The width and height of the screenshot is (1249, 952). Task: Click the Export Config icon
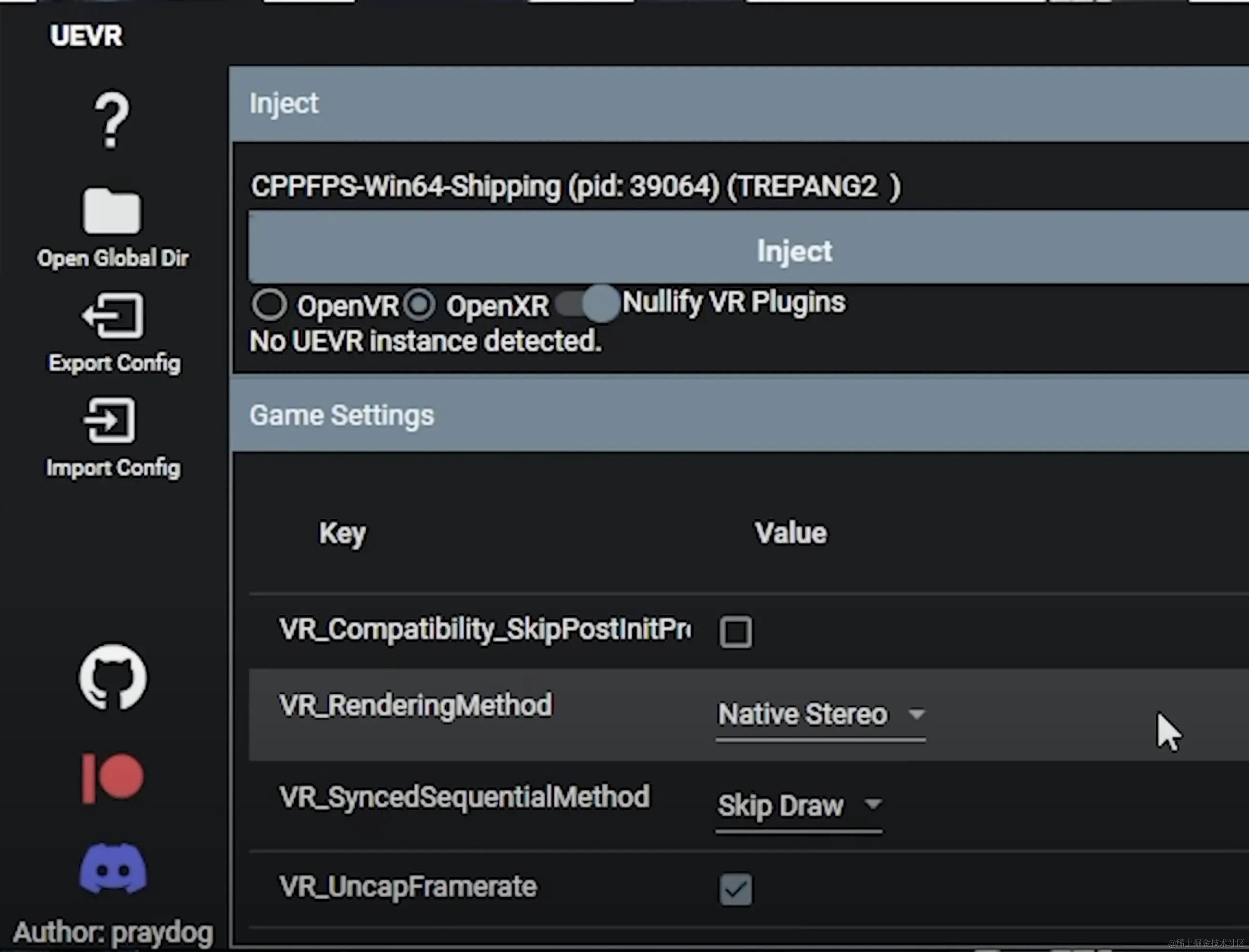113,315
